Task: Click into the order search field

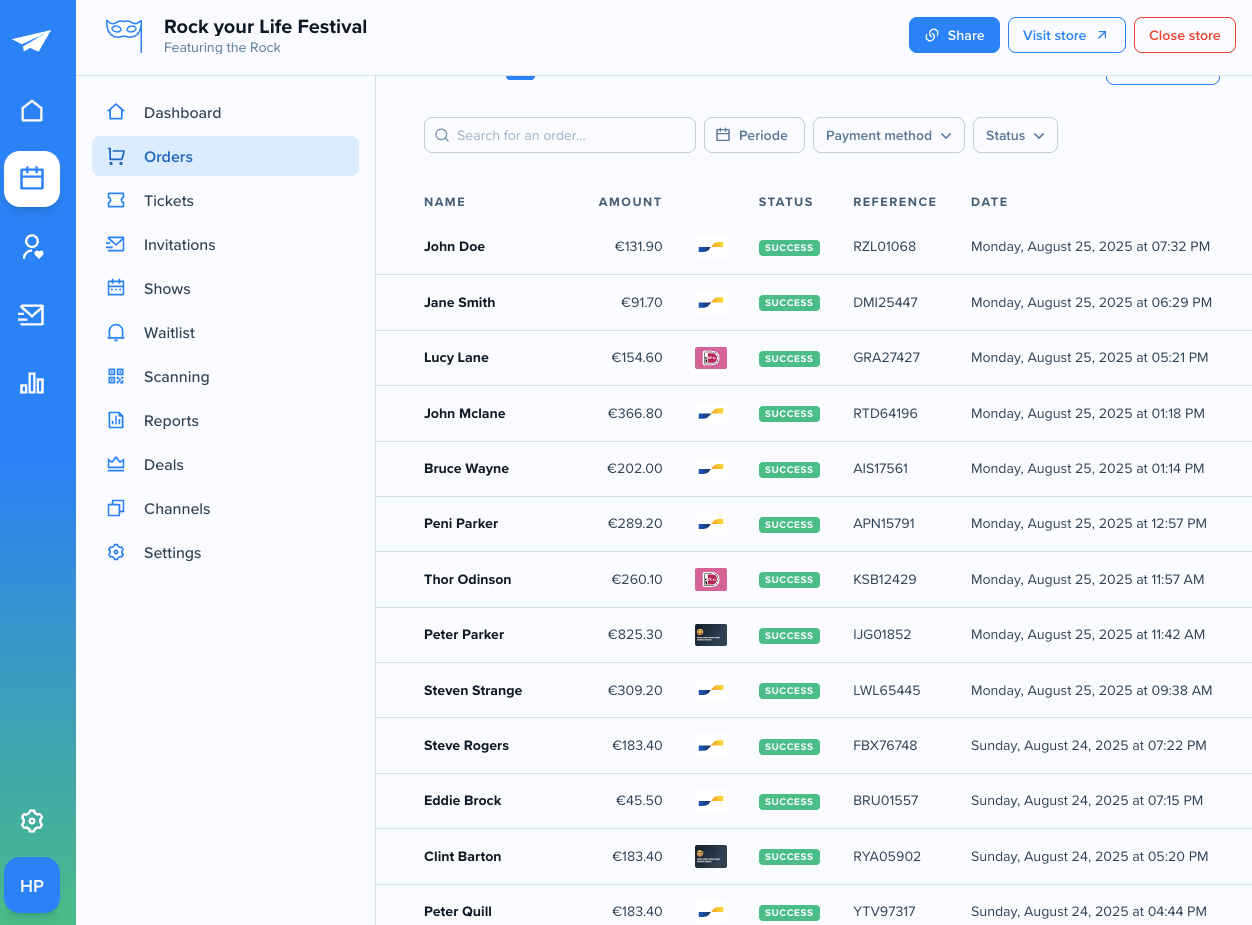Action: (x=559, y=135)
